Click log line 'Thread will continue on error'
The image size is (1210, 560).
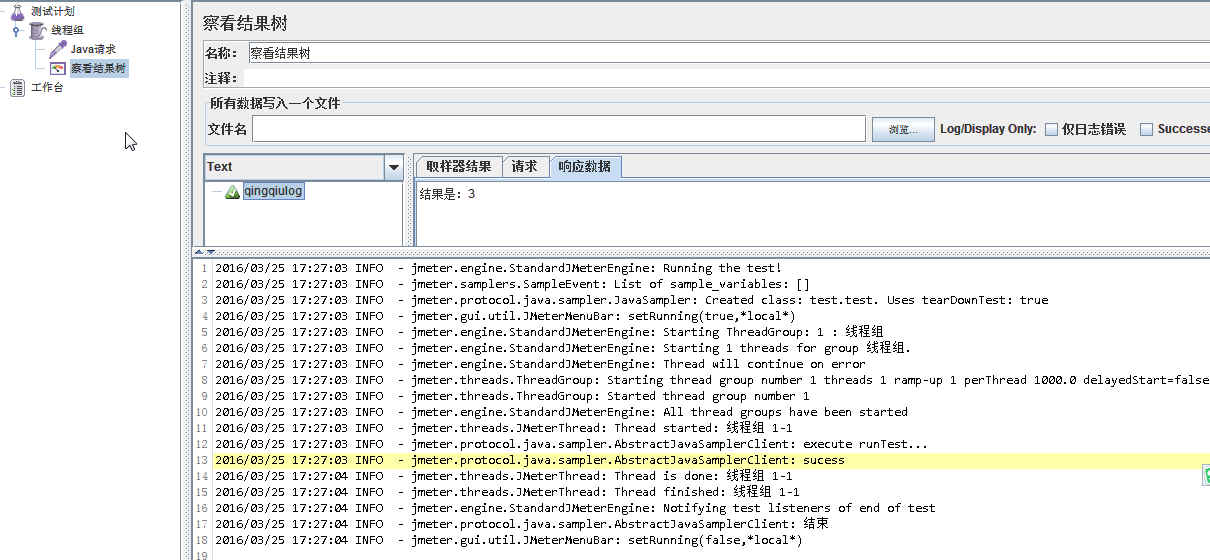pos(540,364)
